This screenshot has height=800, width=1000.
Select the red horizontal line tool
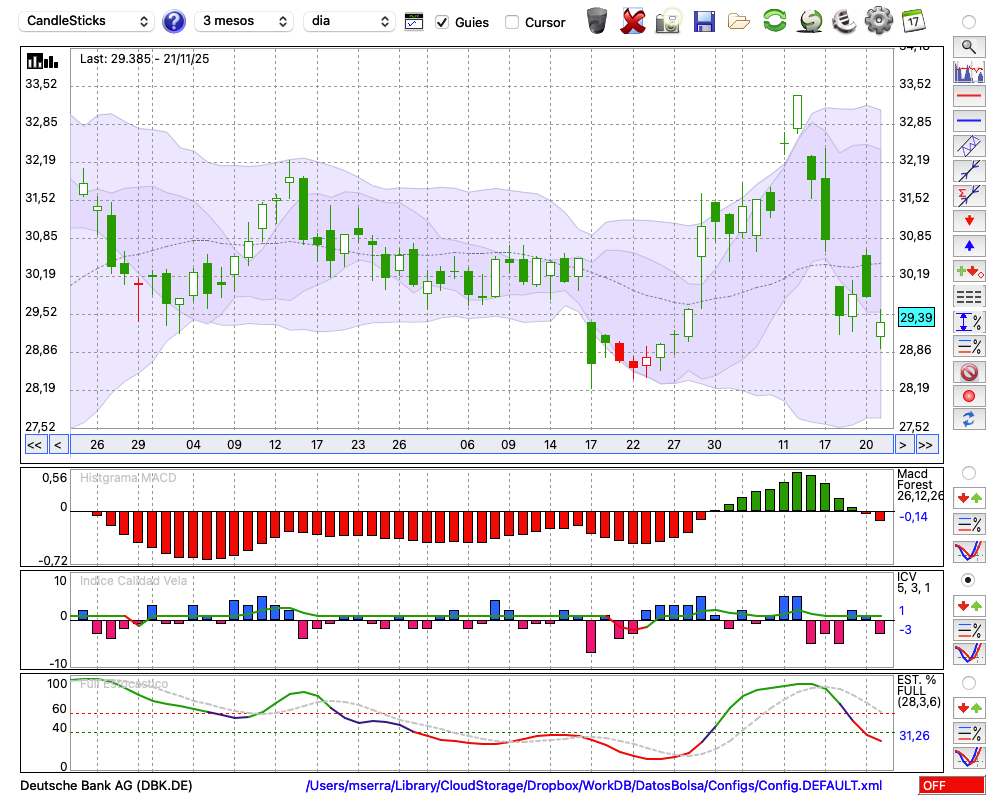968,96
